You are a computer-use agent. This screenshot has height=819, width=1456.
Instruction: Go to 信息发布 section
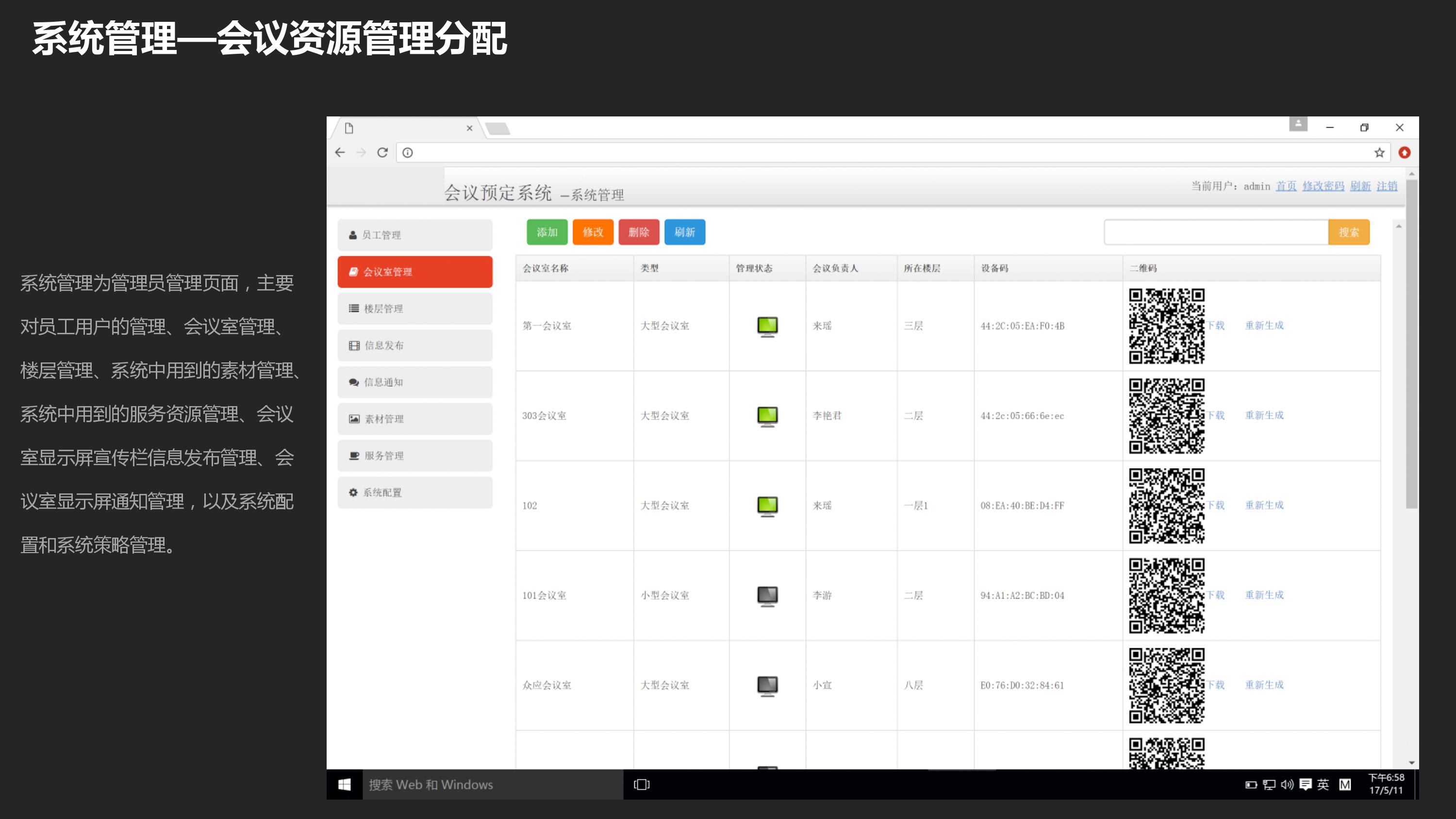pos(415,345)
